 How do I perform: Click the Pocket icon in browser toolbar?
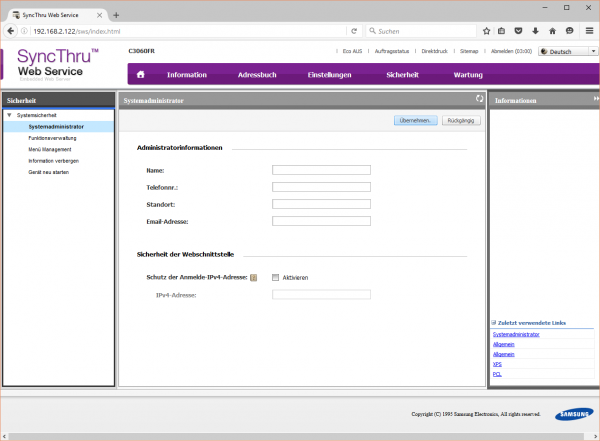pos(516,31)
